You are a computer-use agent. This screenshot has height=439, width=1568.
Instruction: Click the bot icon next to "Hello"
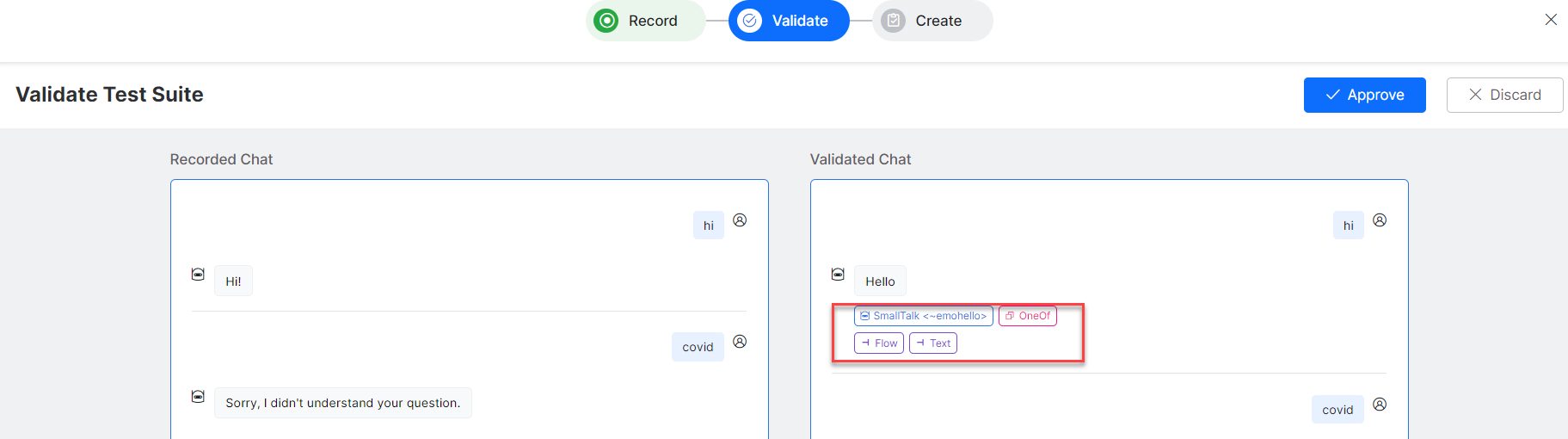838,275
